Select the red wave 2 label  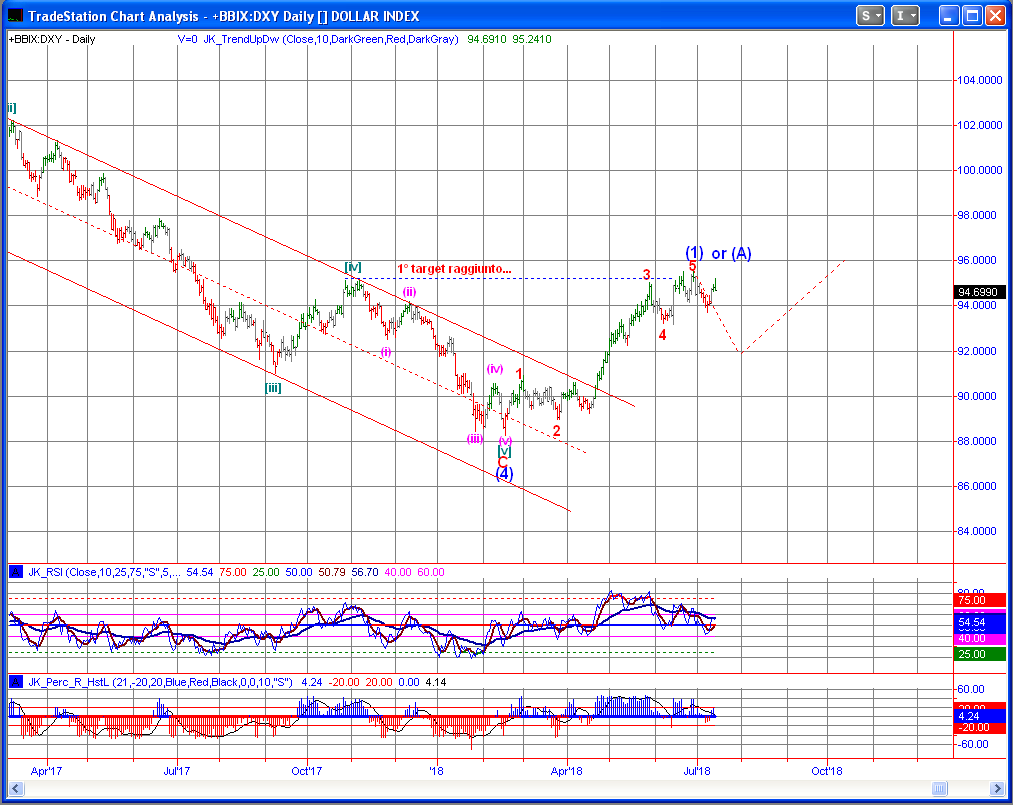556,431
